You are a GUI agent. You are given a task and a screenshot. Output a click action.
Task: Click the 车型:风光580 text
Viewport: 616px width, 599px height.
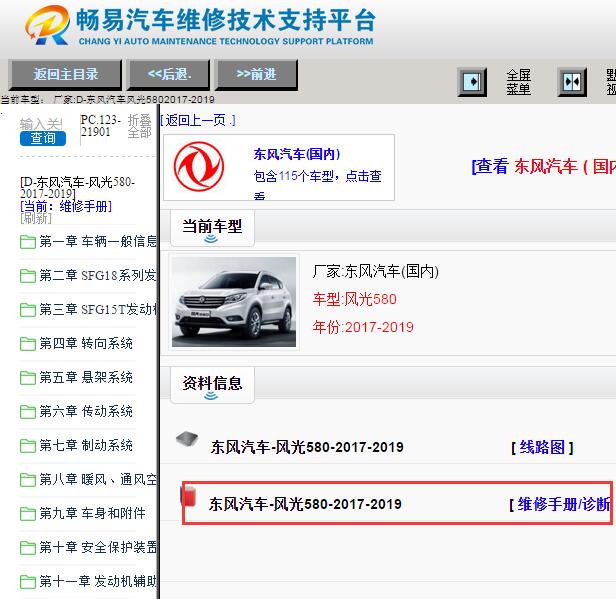[x=354, y=299]
